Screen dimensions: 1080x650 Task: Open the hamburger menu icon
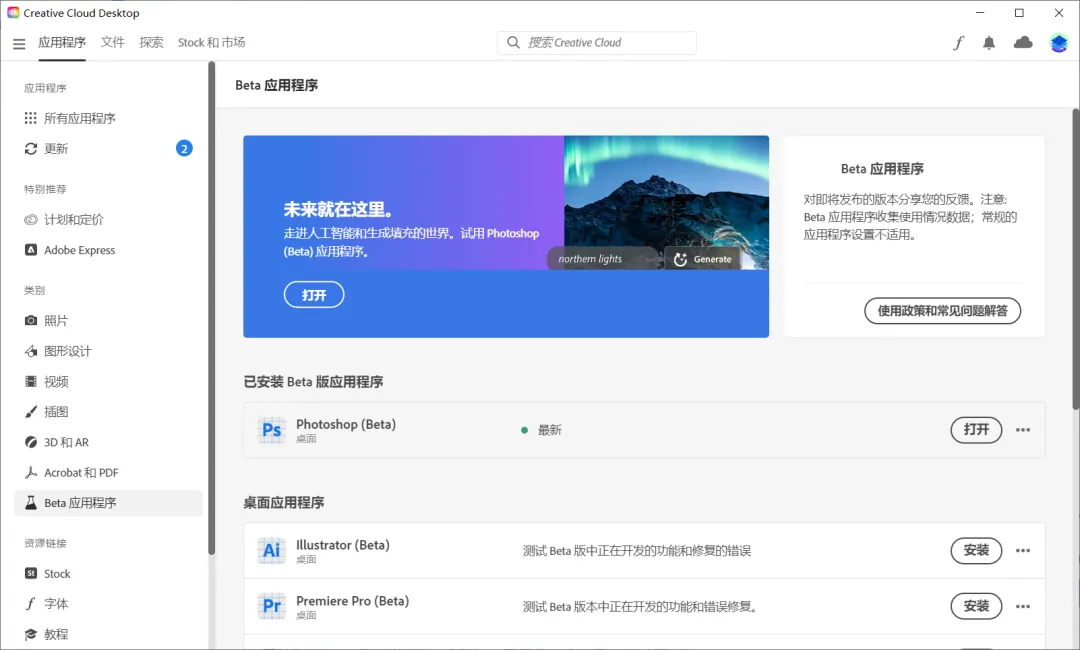click(19, 44)
